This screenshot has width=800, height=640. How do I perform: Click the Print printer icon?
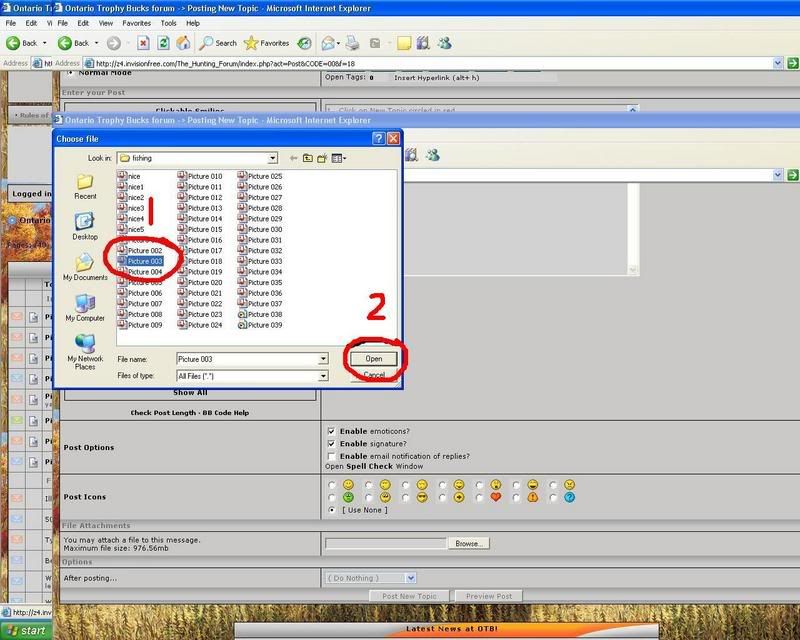pos(352,43)
